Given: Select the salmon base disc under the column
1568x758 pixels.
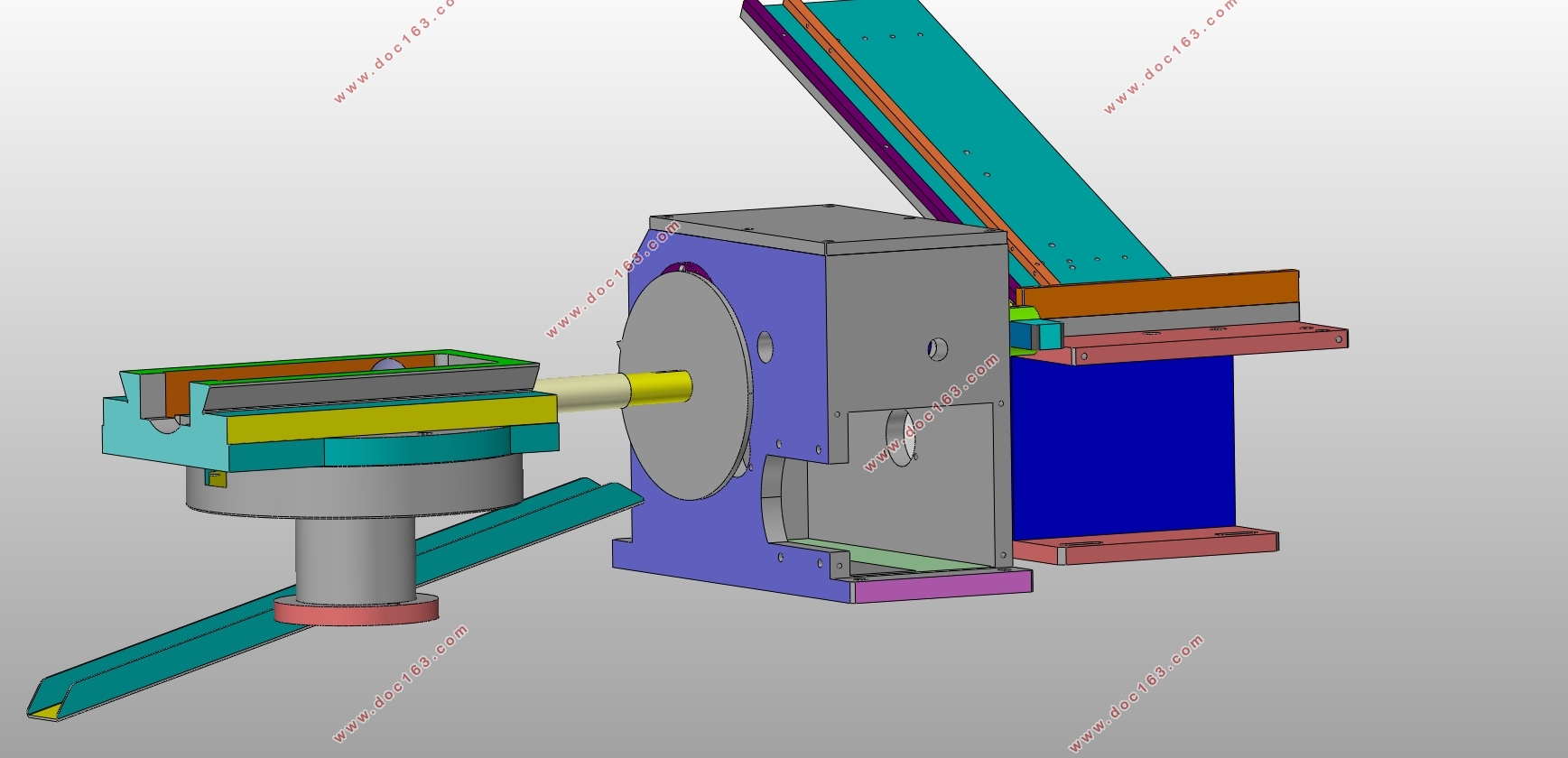Looking at the screenshot, I should 357,610.
